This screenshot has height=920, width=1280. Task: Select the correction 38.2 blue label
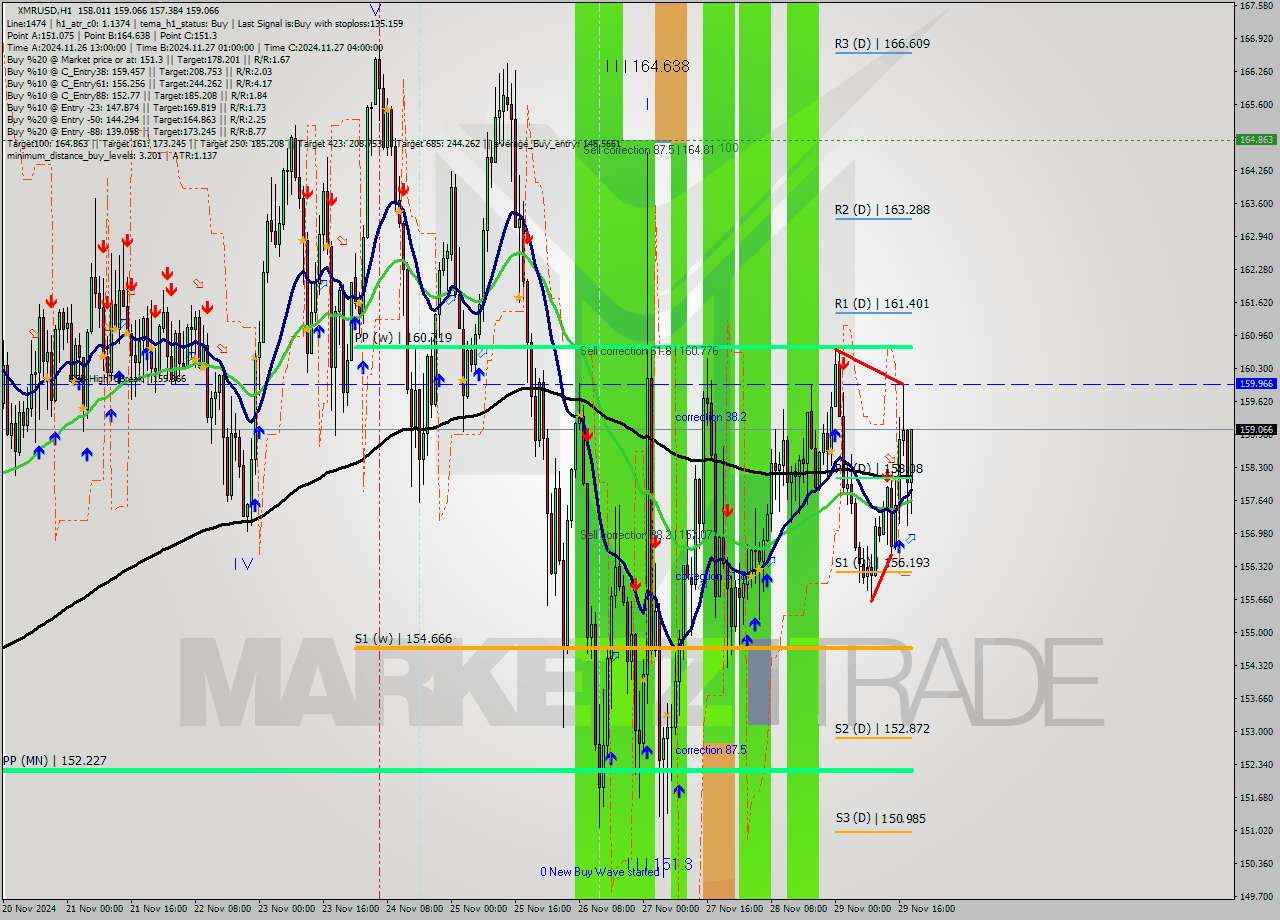[x=710, y=417]
